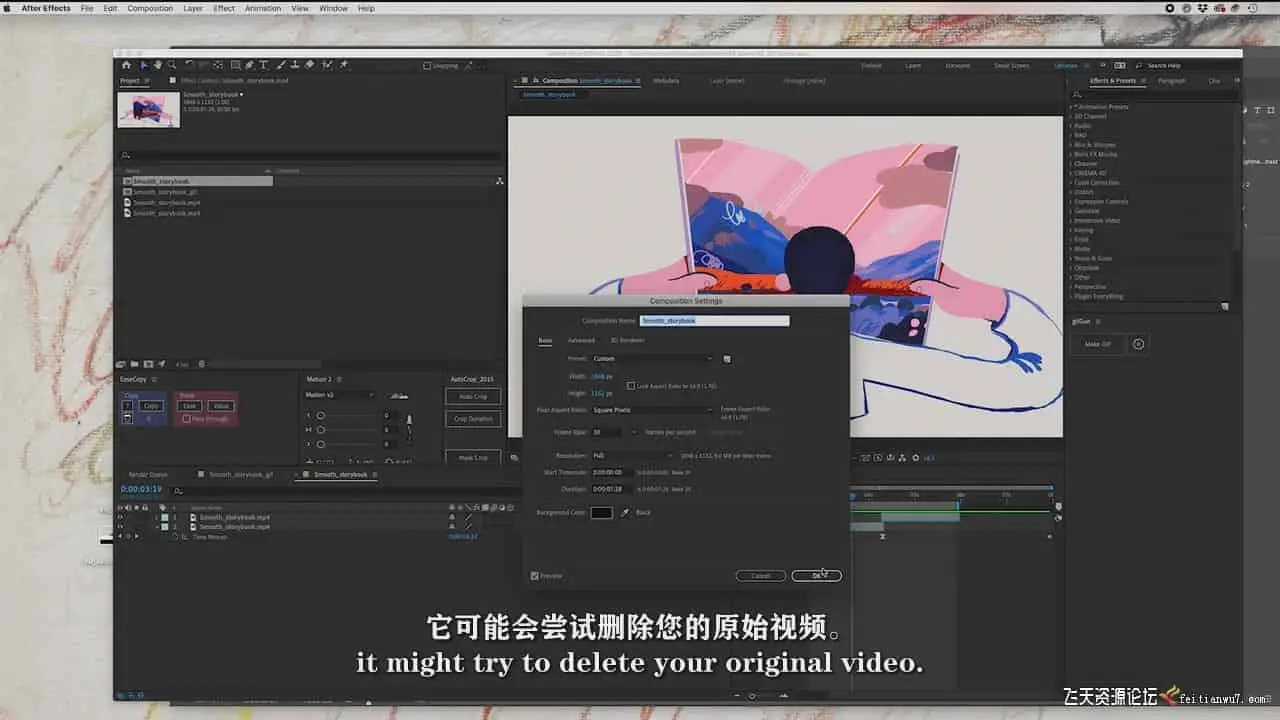Select the Roto Brush tool
This screenshot has width=1280, height=720.
coord(327,65)
